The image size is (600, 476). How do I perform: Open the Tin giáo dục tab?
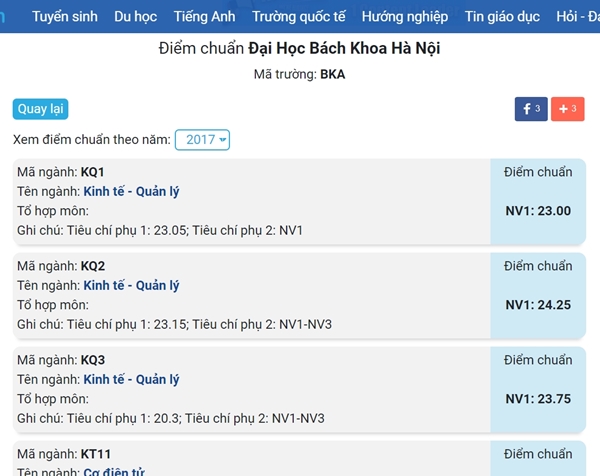point(502,17)
